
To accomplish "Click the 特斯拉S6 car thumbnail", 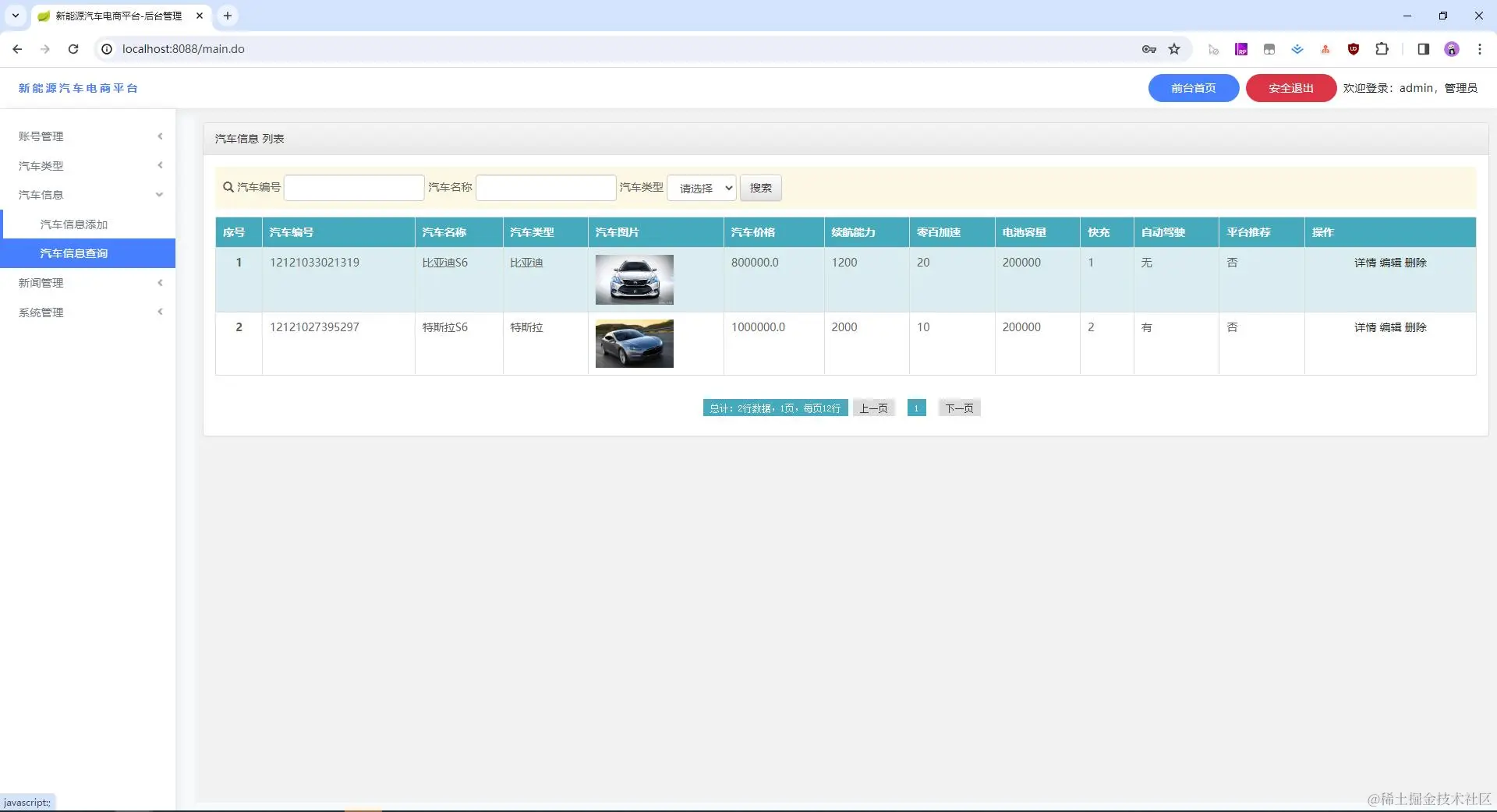I will coord(634,344).
